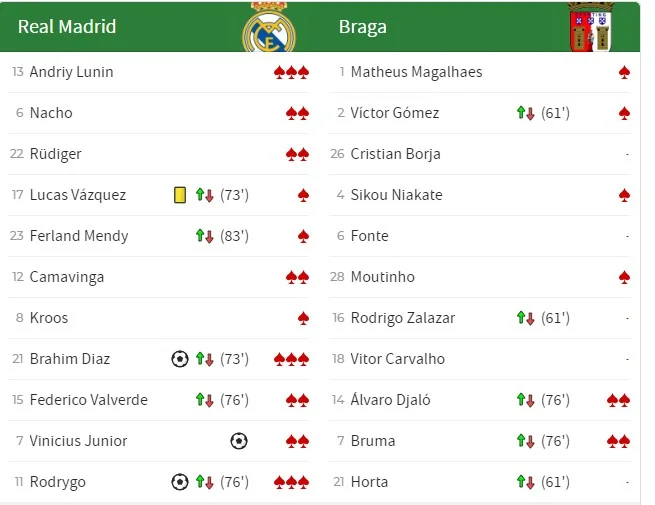Open Moutinho player profile
Image resolution: width=655 pixels, height=505 pixels.
coord(382,277)
